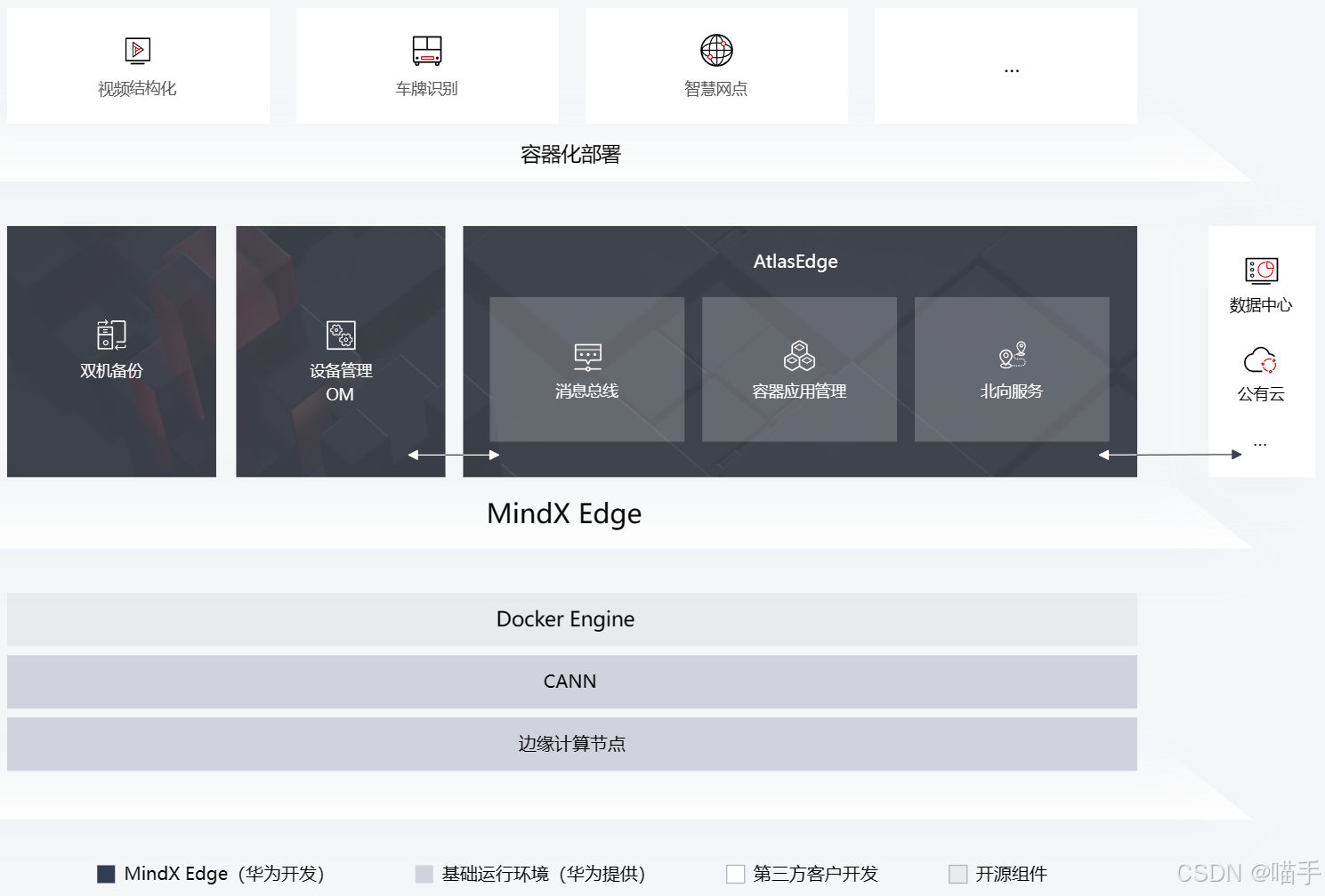Click the 北向服务 location icon
The image size is (1325, 896).
tap(1013, 355)
